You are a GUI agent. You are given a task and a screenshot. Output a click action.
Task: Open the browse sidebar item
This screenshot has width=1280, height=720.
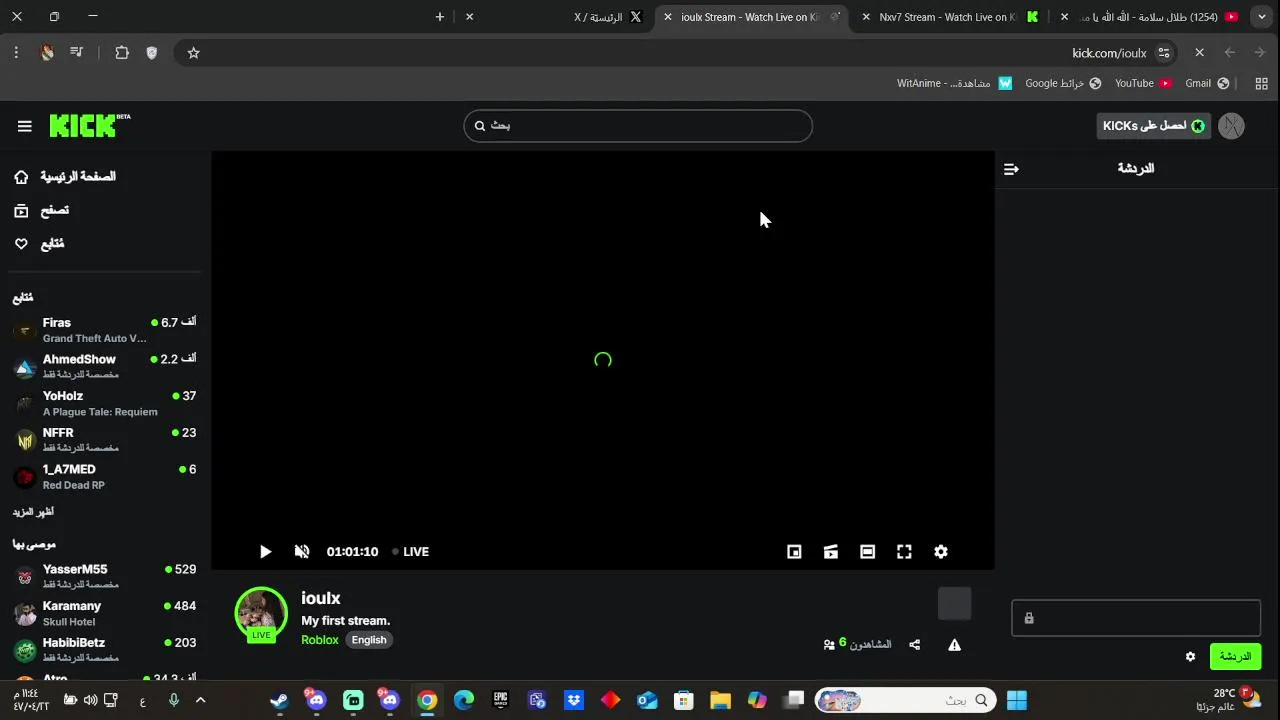(42, 210)
